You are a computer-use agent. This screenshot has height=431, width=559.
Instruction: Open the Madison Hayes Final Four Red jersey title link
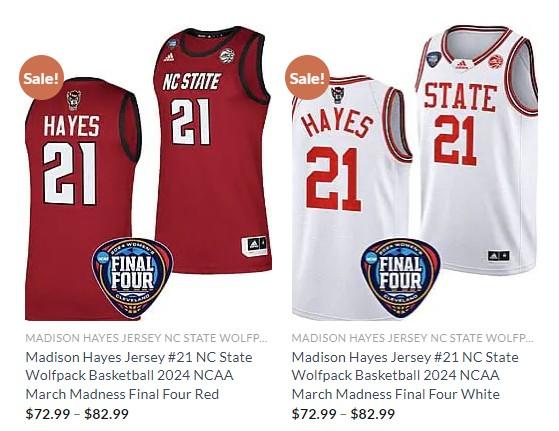[x=139, y=376]
